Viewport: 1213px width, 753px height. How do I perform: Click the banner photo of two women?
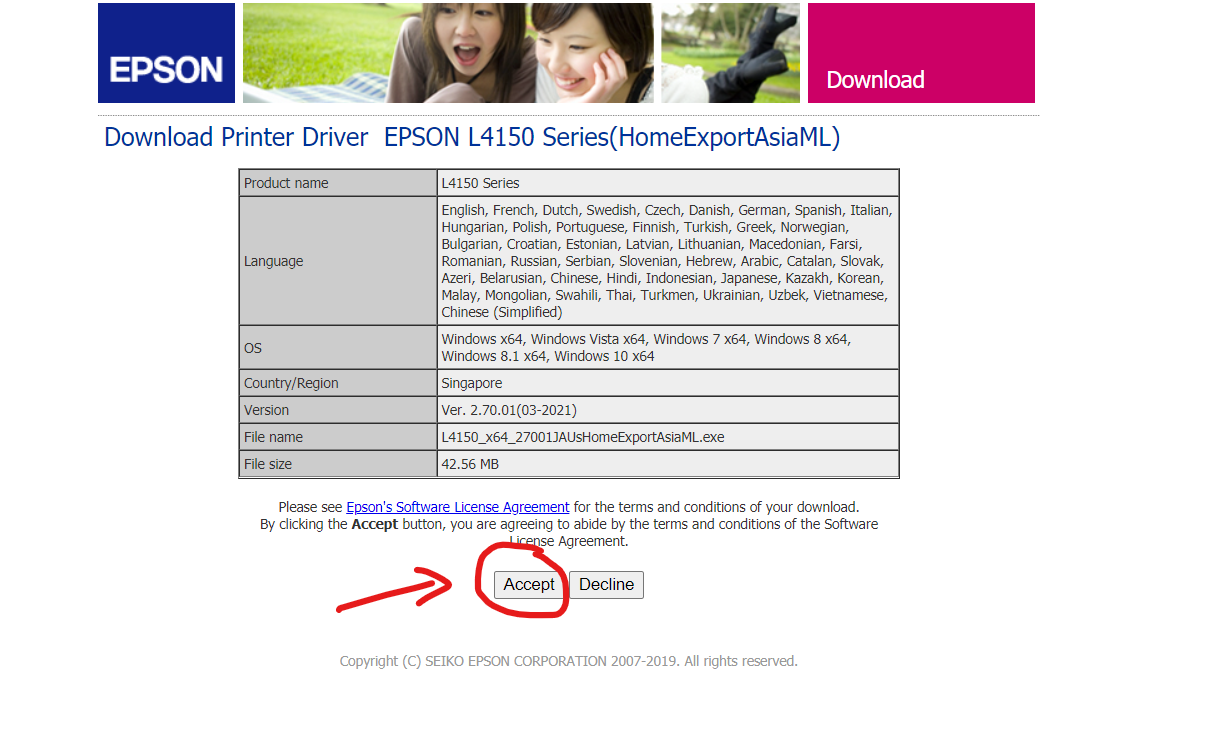point(448,53)
